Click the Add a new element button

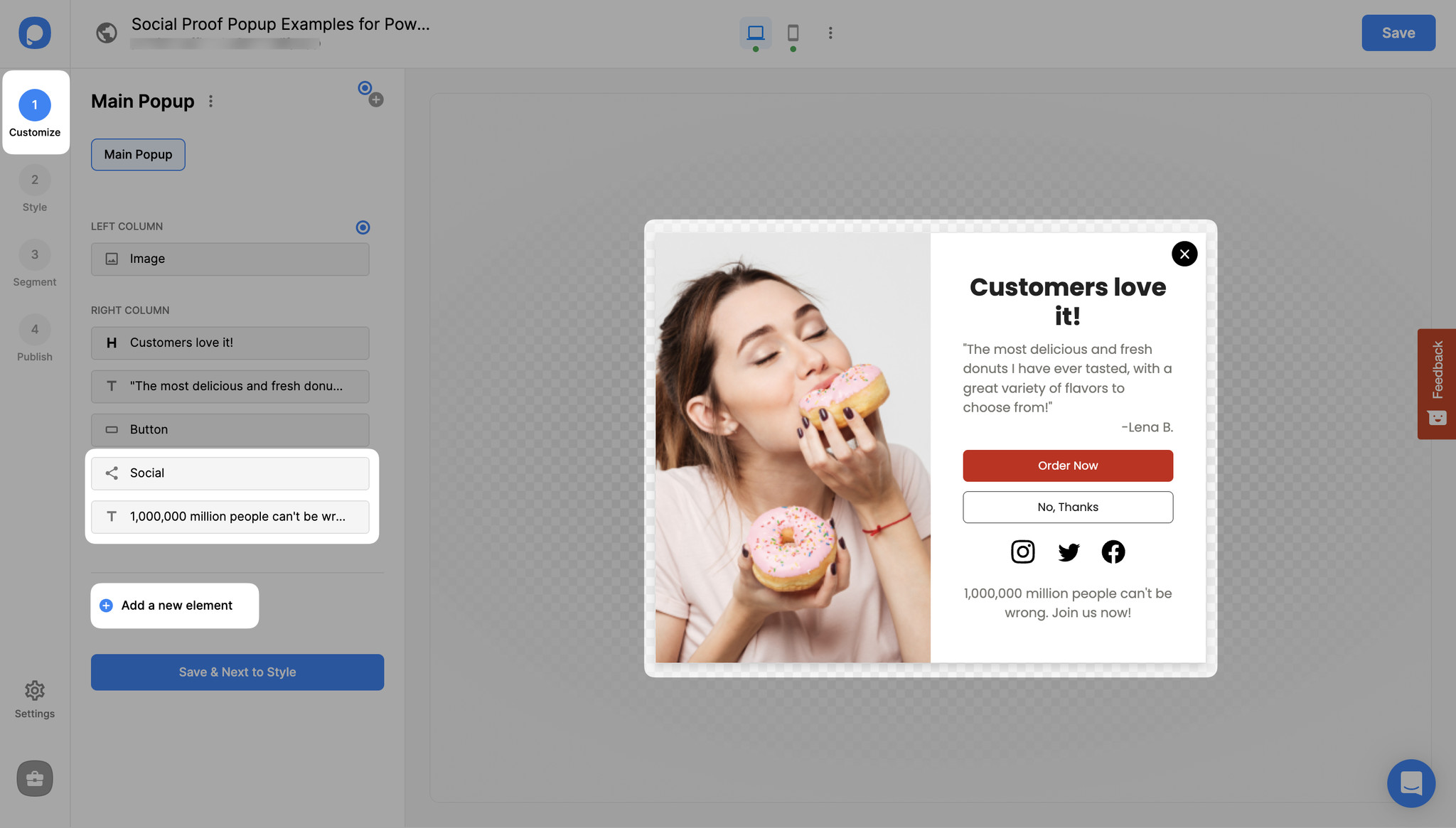coord(176,604)
